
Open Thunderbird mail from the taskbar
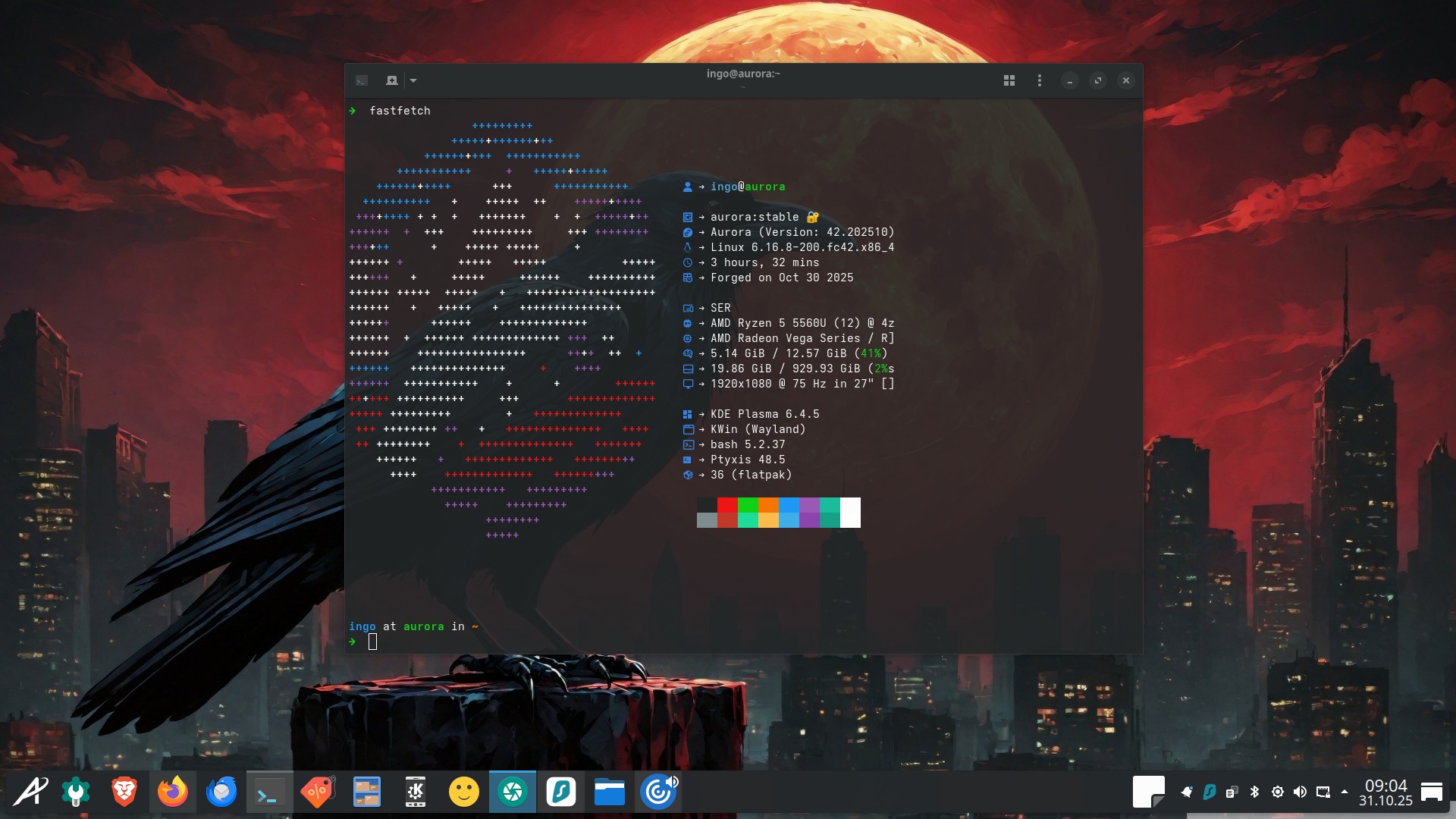click(221, 792)
